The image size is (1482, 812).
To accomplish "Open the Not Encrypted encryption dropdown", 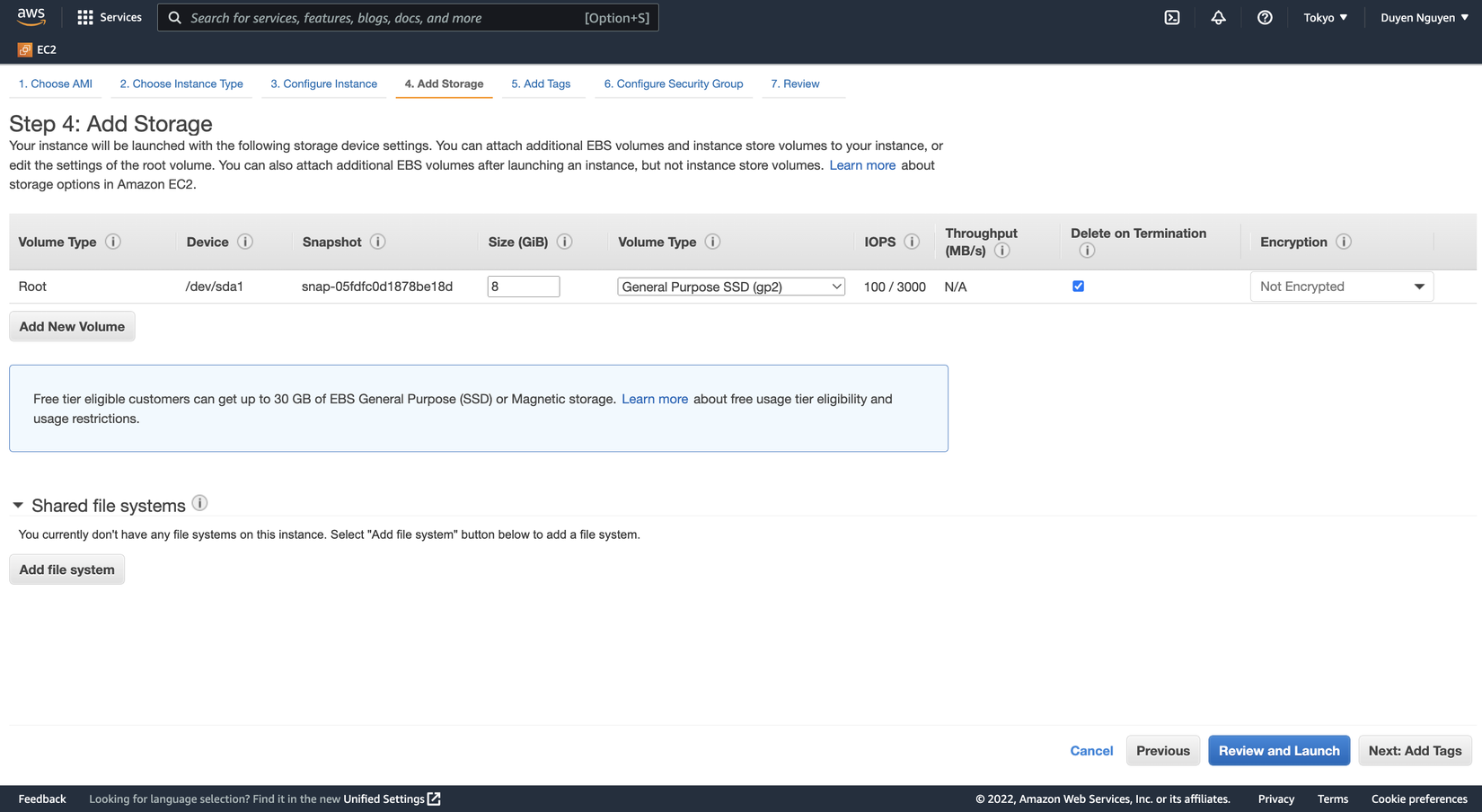I will click(x=1341, y=287).
